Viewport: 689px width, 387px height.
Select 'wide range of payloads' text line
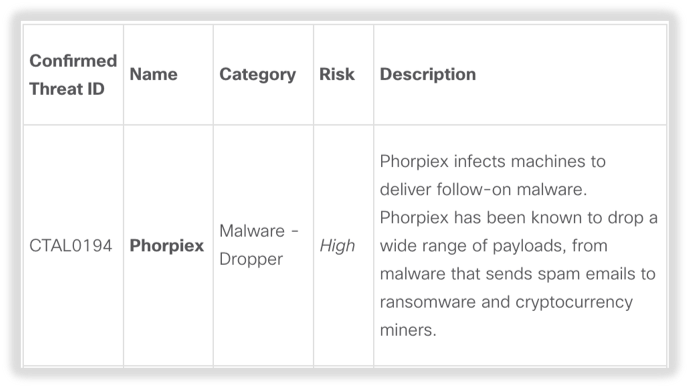pos(493,246)
